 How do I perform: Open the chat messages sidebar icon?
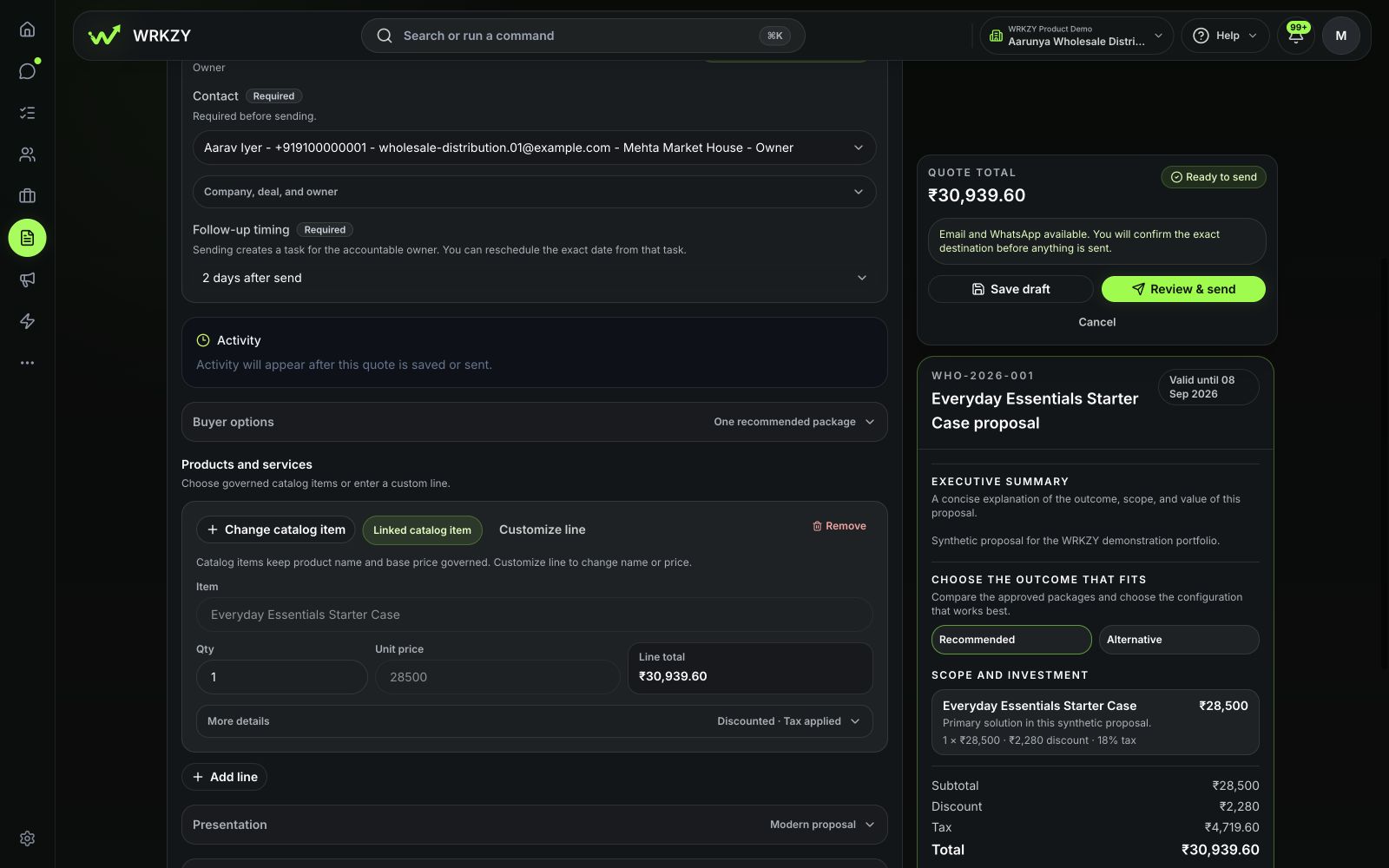pyautogui.click(x=27, y=71)
